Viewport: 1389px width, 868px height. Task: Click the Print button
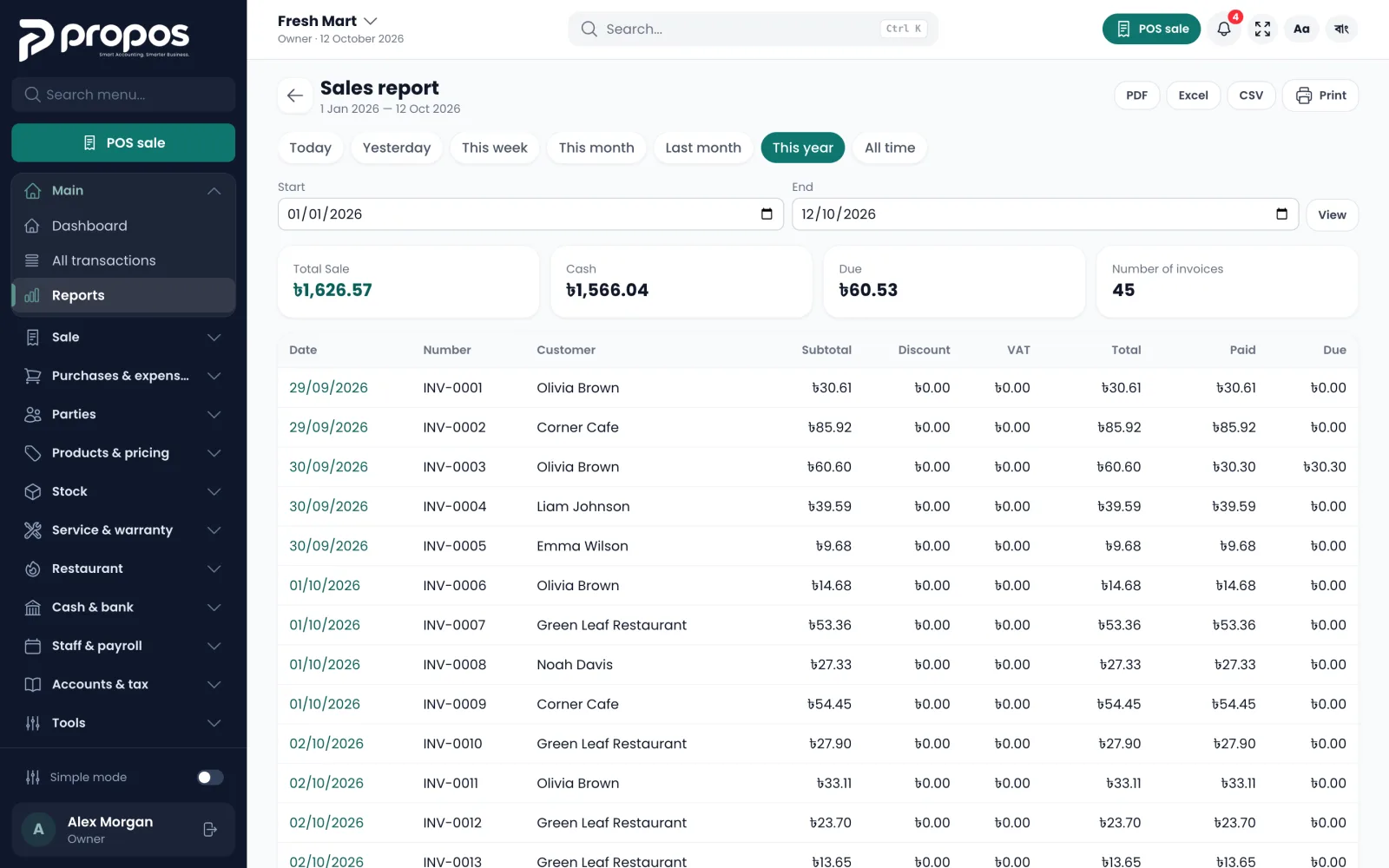point(1320,95)
